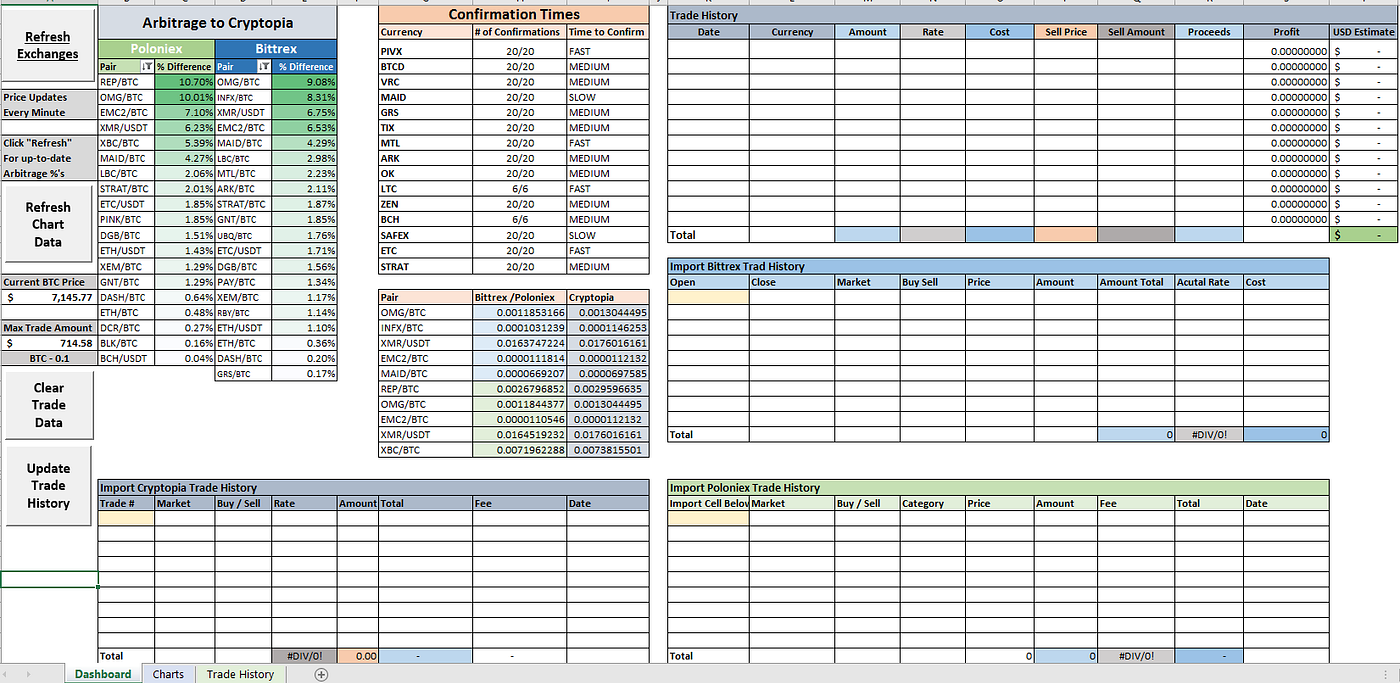This screenshot has height=683, width=1400.
Task: Select Import Cryptopia Trade History title
Action: tap(373, 487)
